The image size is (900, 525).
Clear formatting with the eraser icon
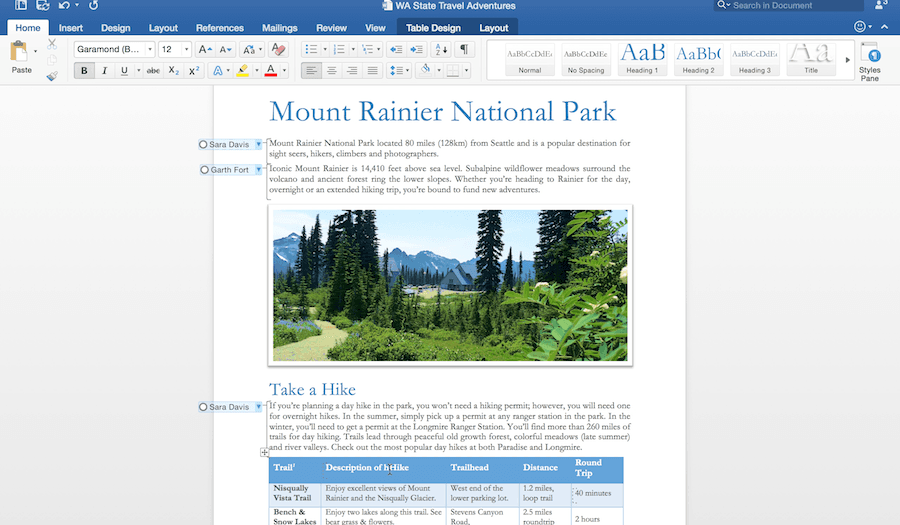278,49
